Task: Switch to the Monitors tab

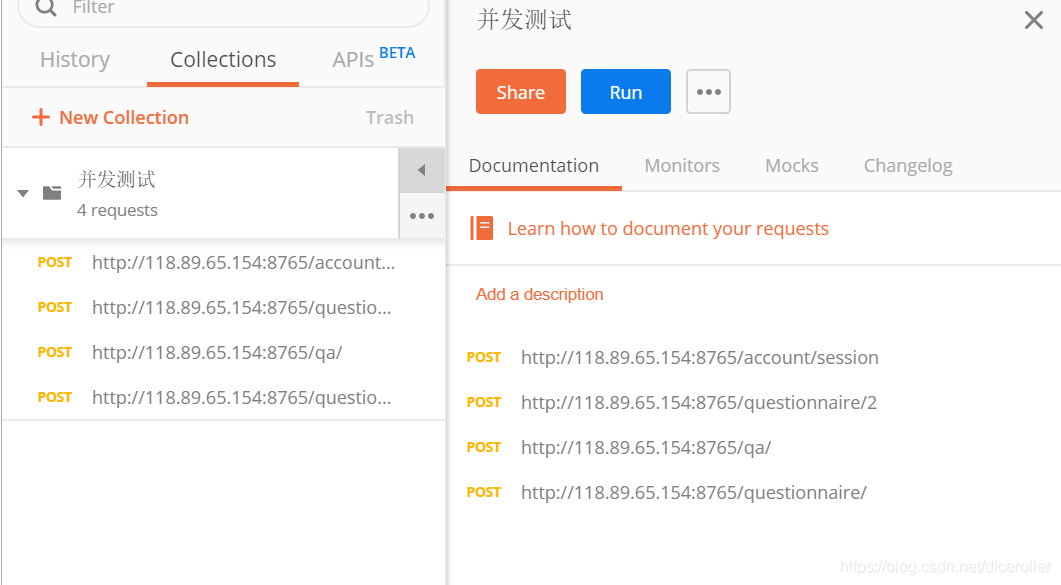Action: pos(682,166)
